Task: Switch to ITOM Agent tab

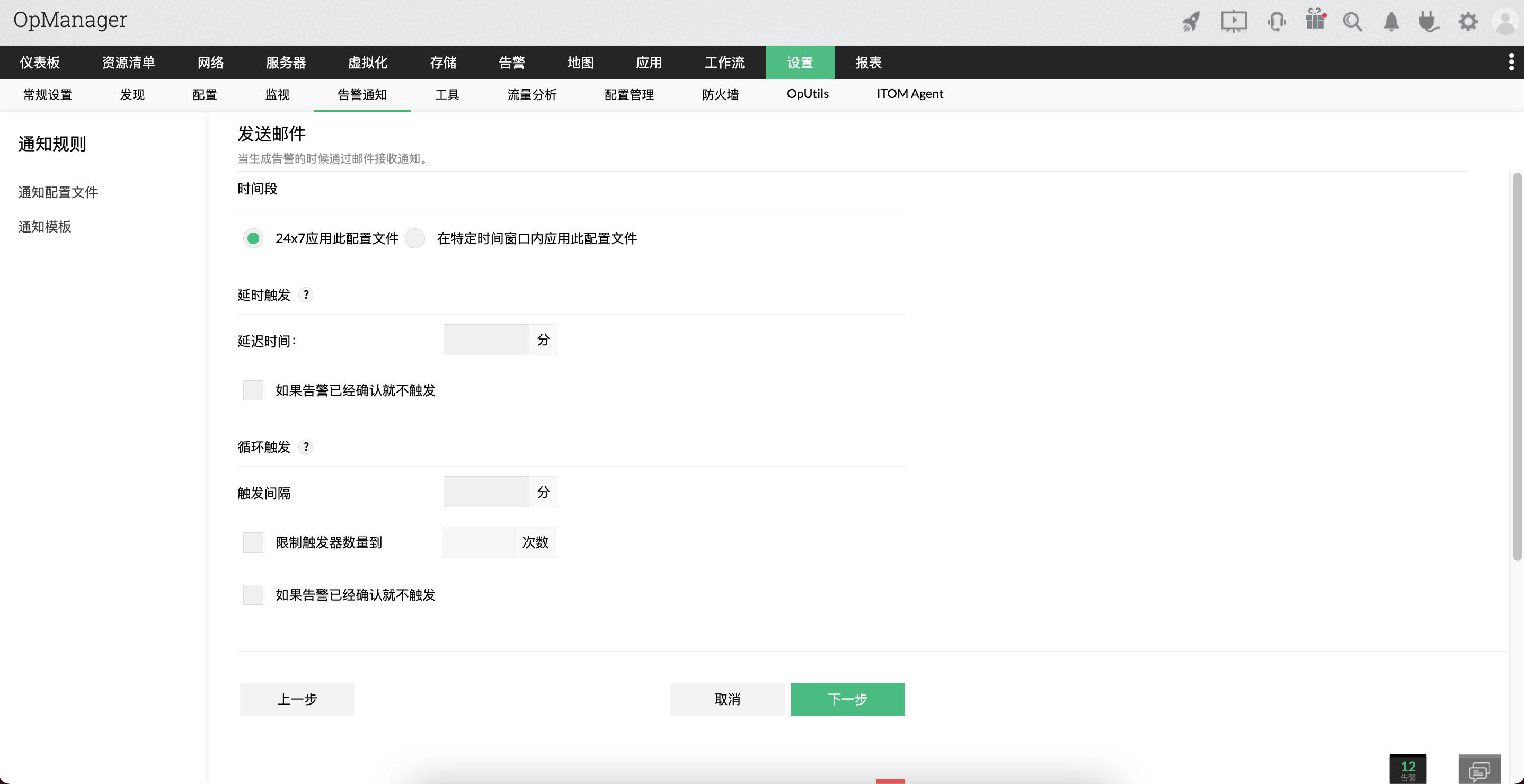Action: [909, 93]
